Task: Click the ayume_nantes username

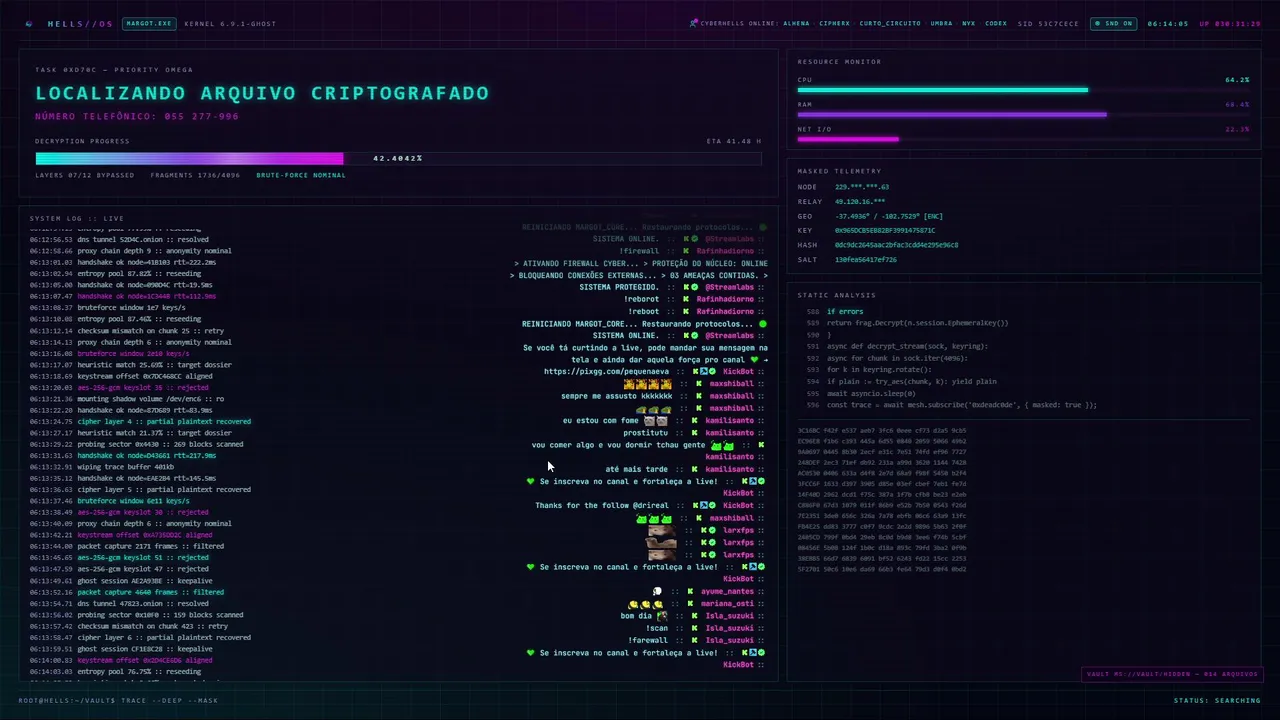Action: [x=727, y=591]
